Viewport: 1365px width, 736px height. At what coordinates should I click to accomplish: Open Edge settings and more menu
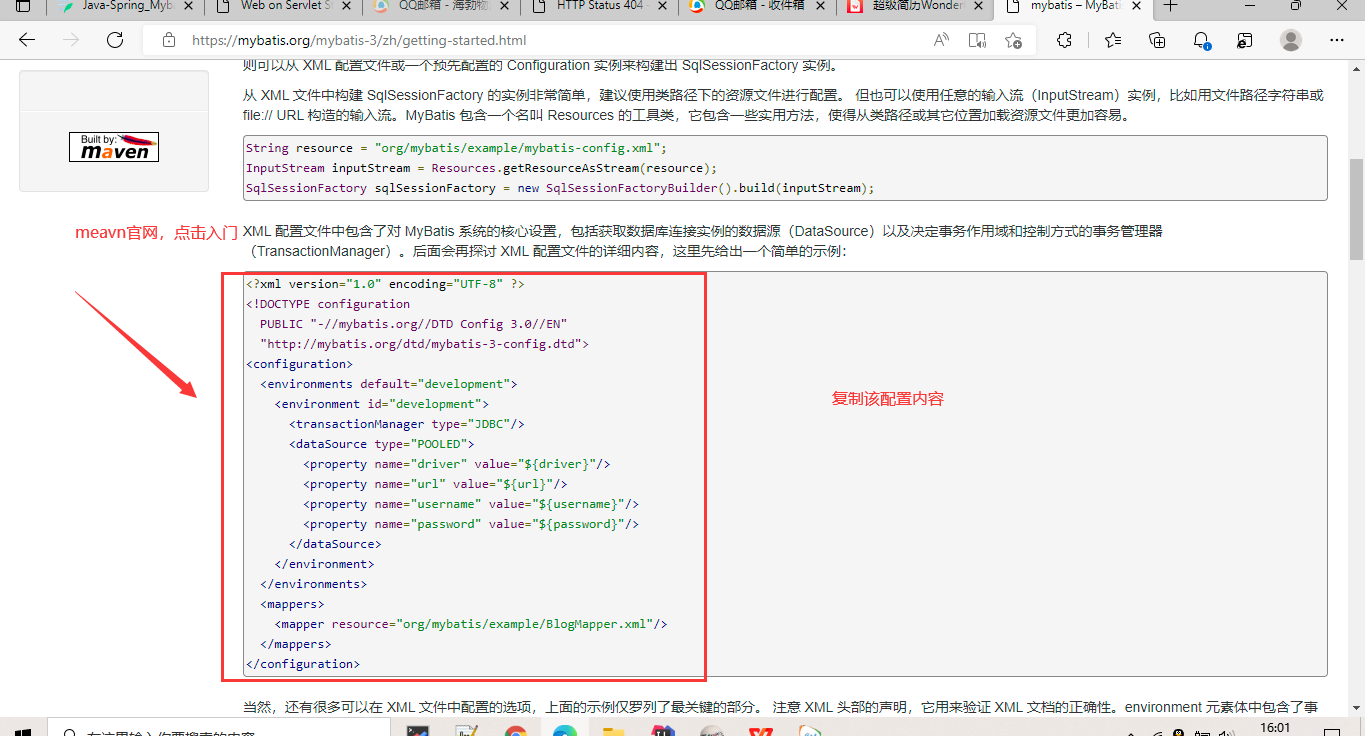click(1337, 40)
